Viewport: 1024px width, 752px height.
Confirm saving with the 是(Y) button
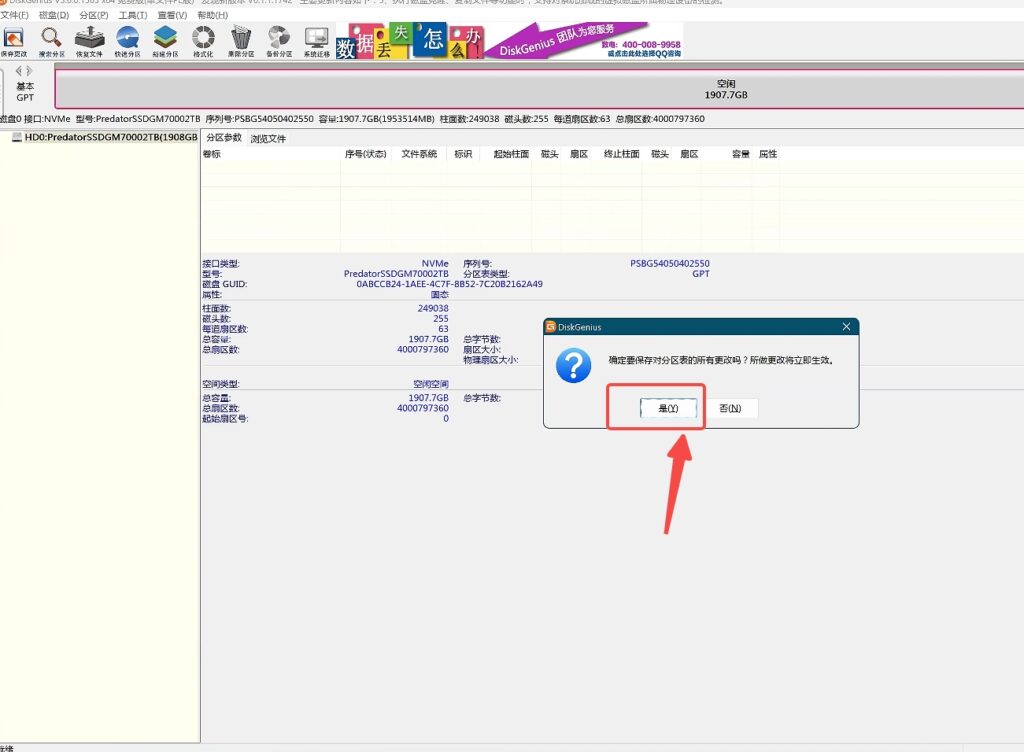[668, 408]
